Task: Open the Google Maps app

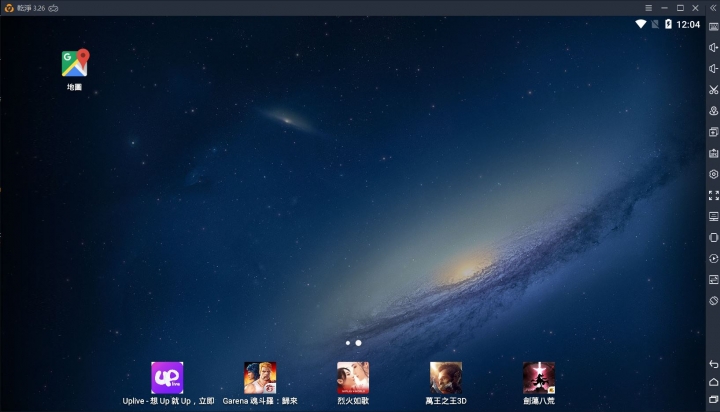Action: 74,63
